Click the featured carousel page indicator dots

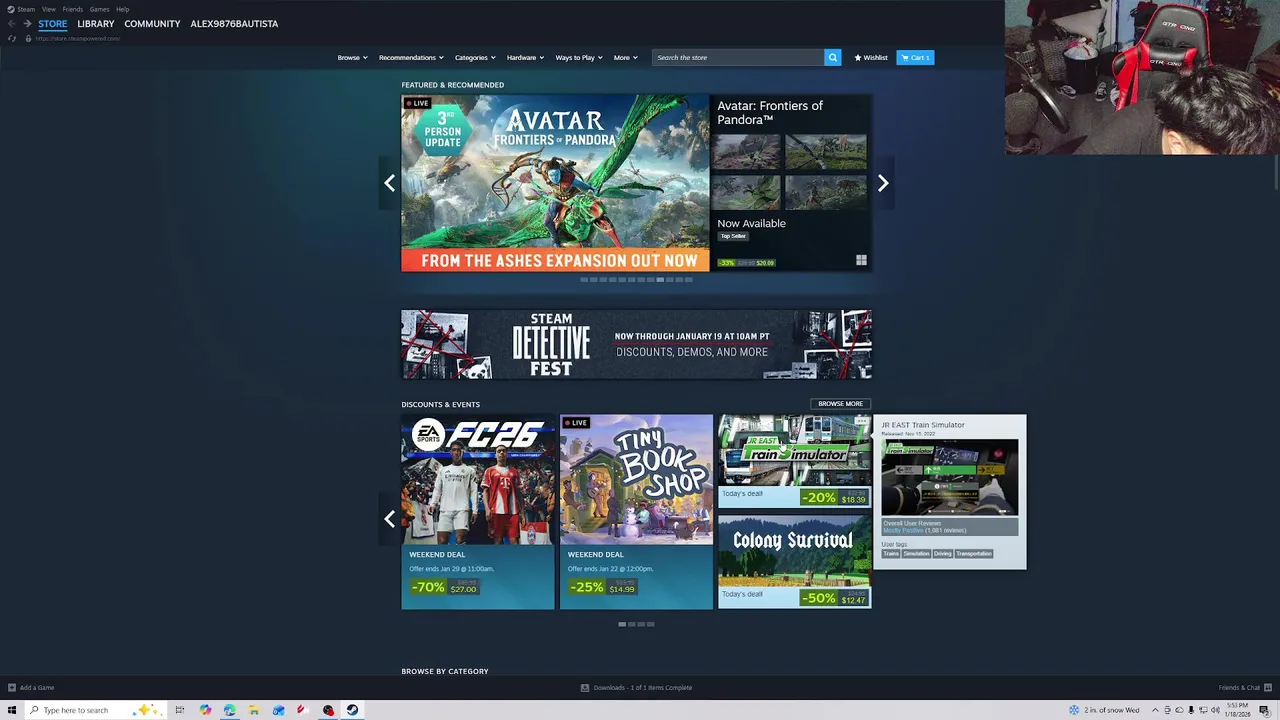coord(636,280)
